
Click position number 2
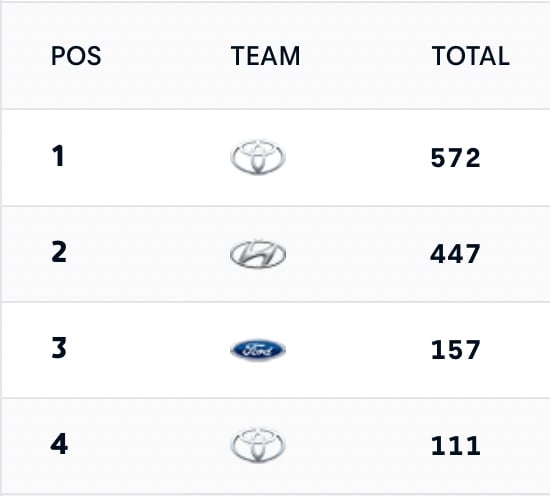(59, 252)
